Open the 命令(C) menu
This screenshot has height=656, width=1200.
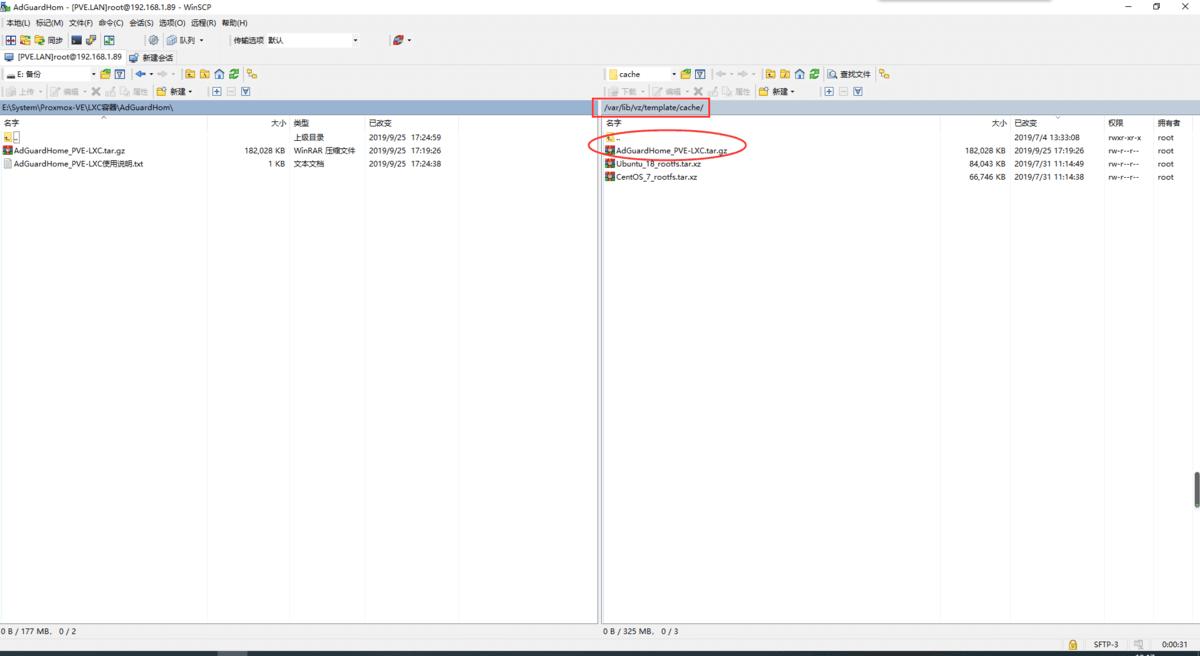[111, 22]
